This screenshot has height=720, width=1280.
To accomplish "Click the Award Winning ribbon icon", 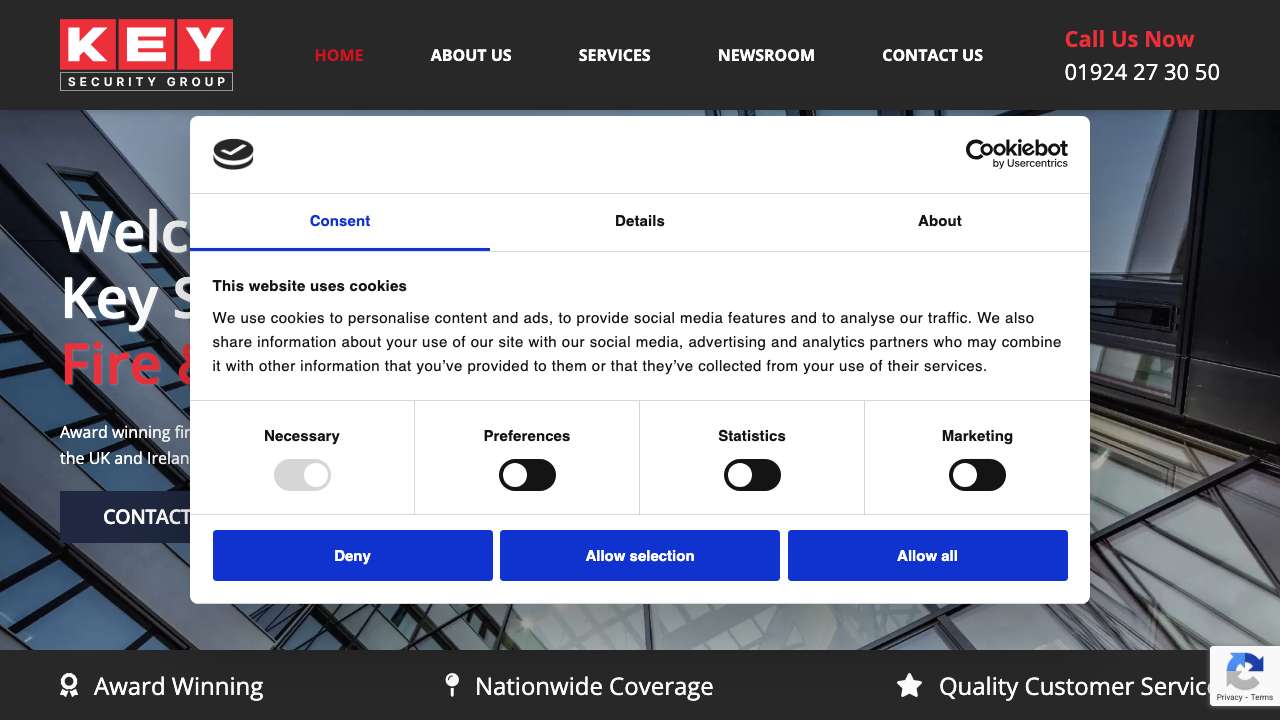I will (69, 686).
